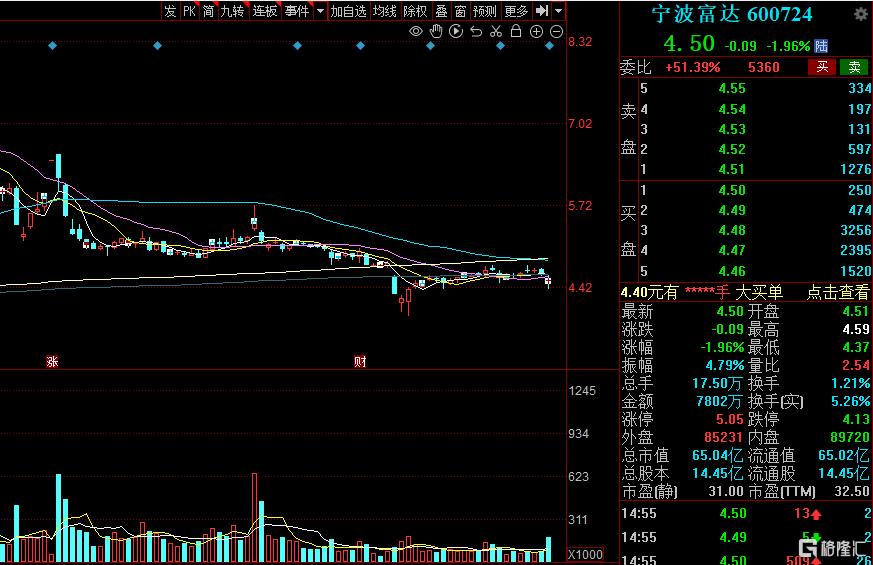The height and width of the screenshot is (565, 873).
Task: Add the stock via 加自选
Action: point(349,11)
